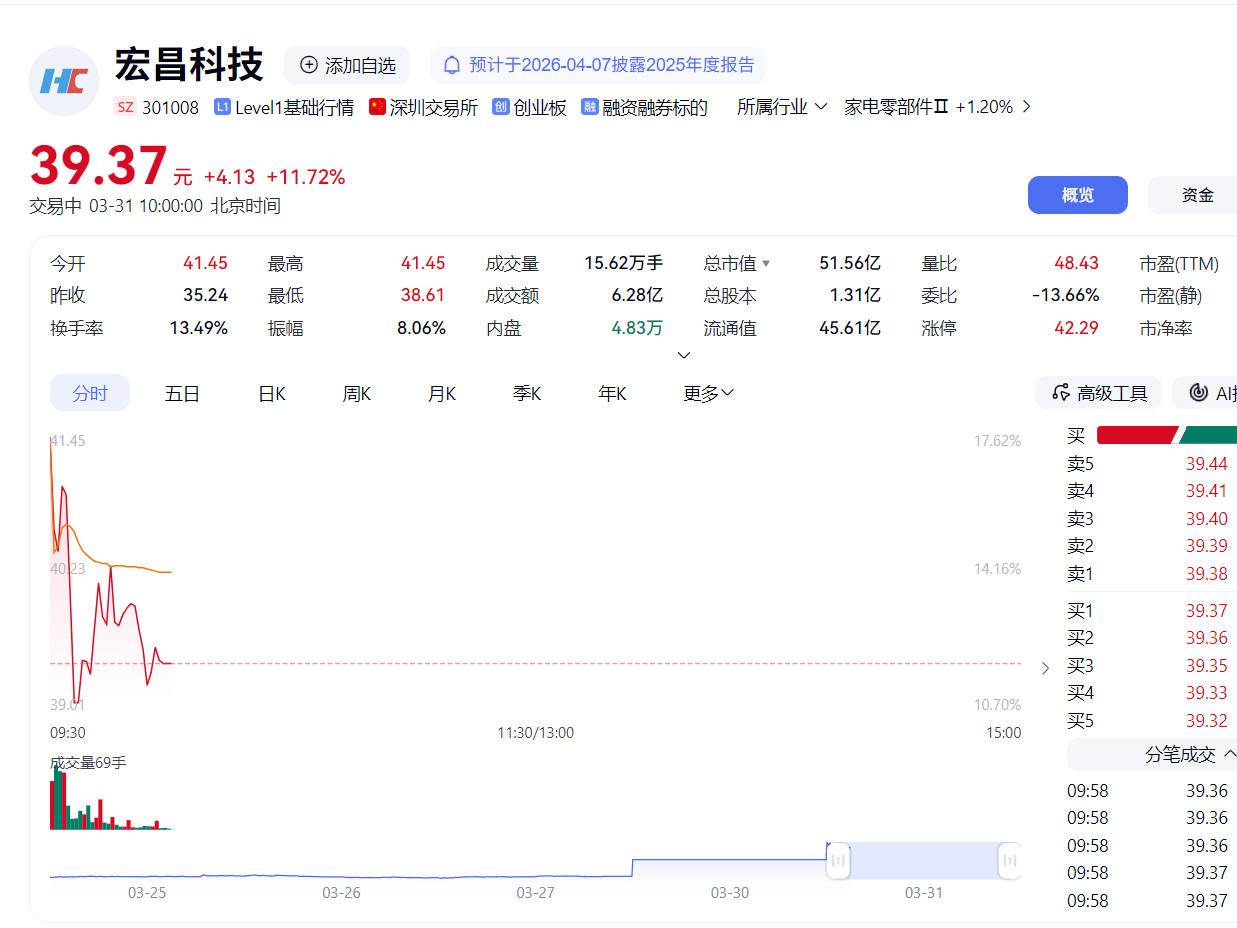Expand the 所属行业 dropdown
Screen dimensions: 1237x928
(782, 107)
